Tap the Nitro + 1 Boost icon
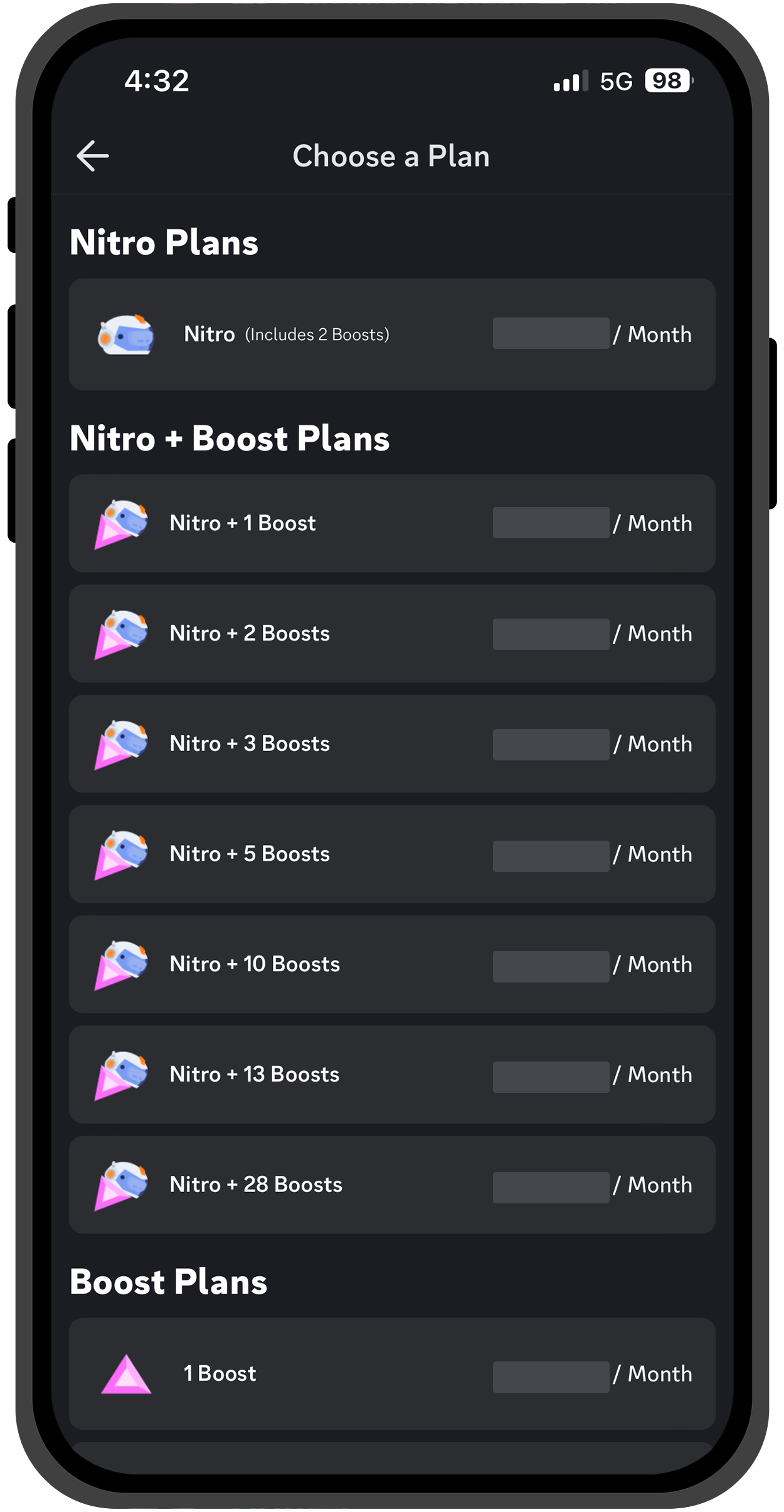 click(x=122, y=524)
